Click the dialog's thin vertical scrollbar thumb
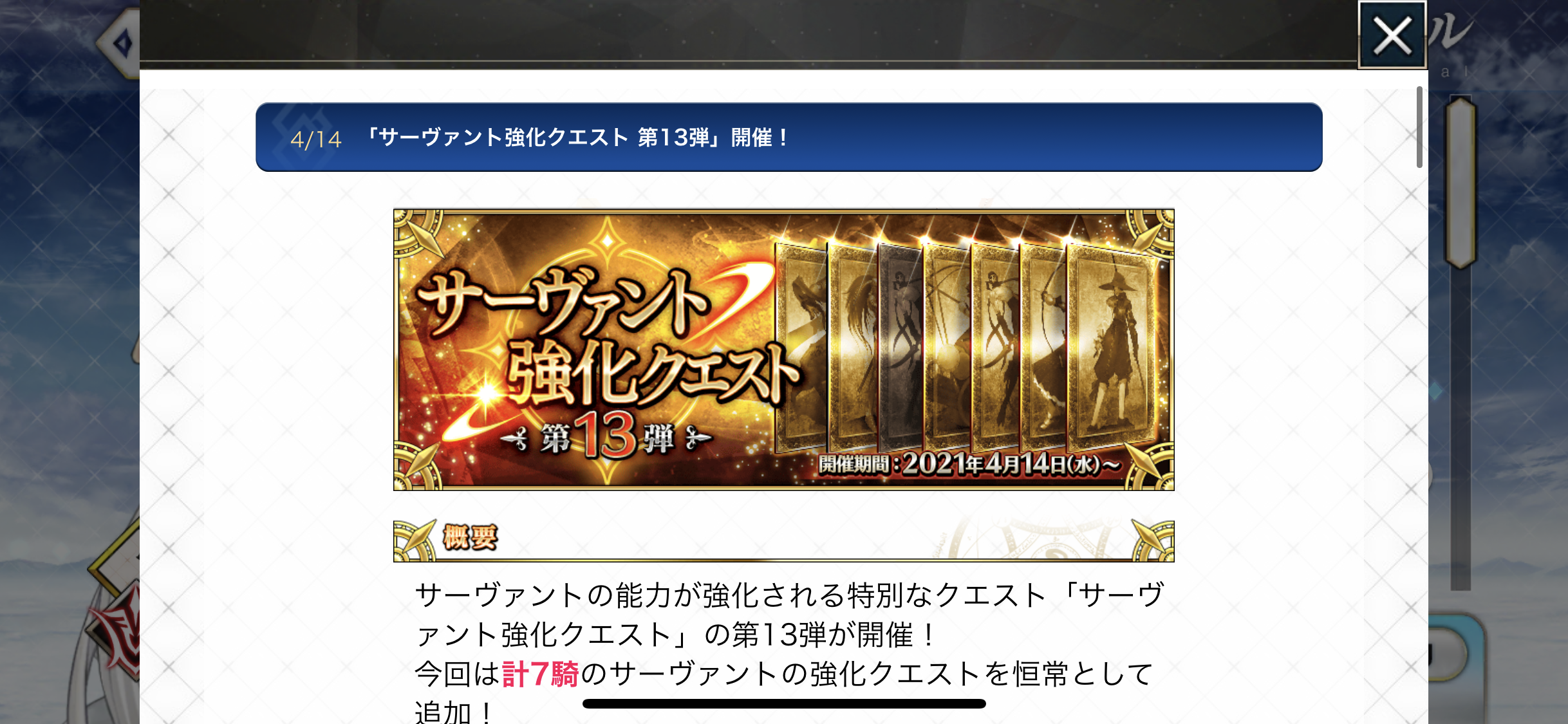 (x=1419, y=127)
